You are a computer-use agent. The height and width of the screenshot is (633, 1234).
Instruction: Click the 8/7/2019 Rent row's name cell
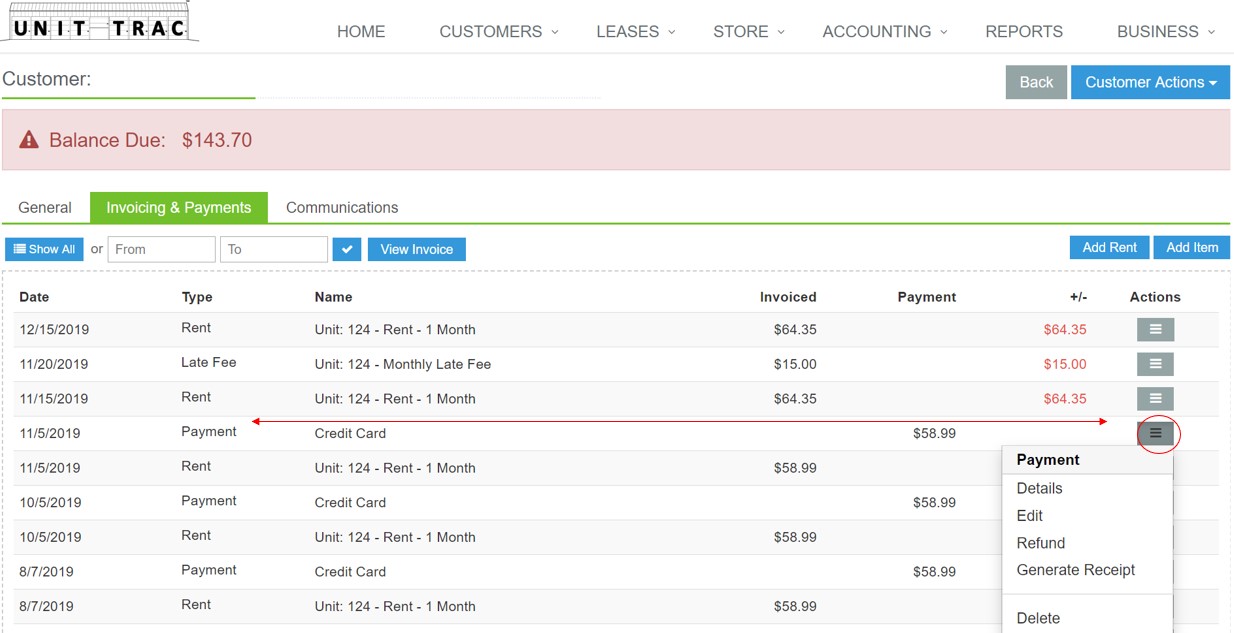[x=395, y=606]
